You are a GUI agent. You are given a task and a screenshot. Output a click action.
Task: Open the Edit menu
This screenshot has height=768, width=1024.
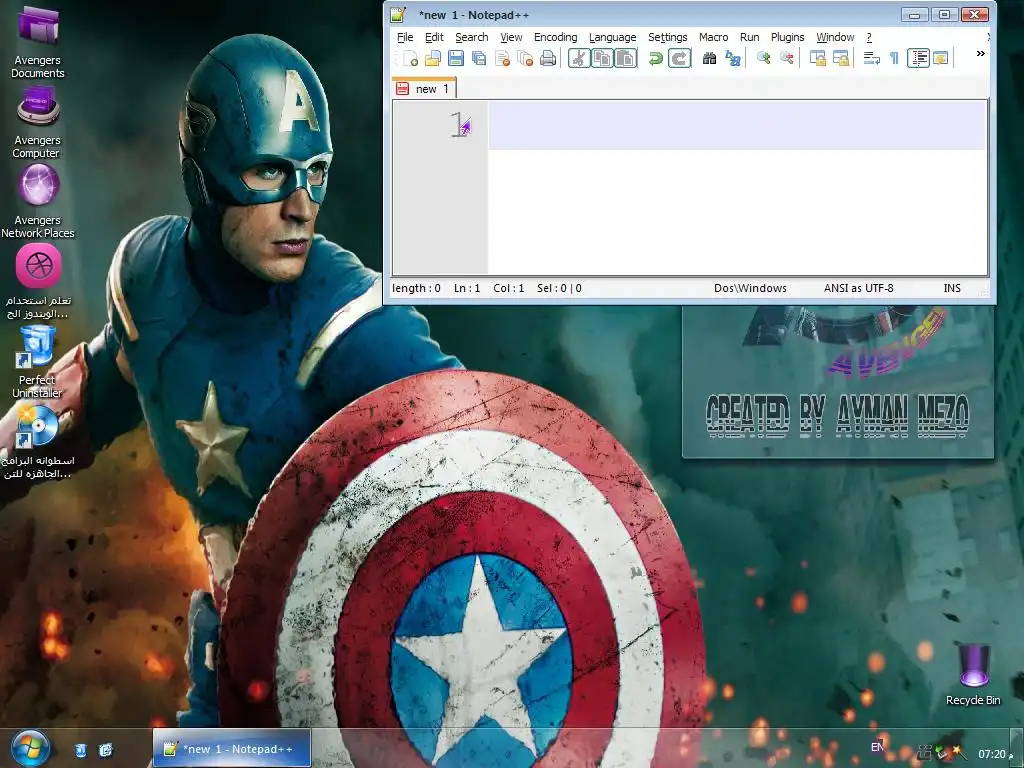(434, 37)
